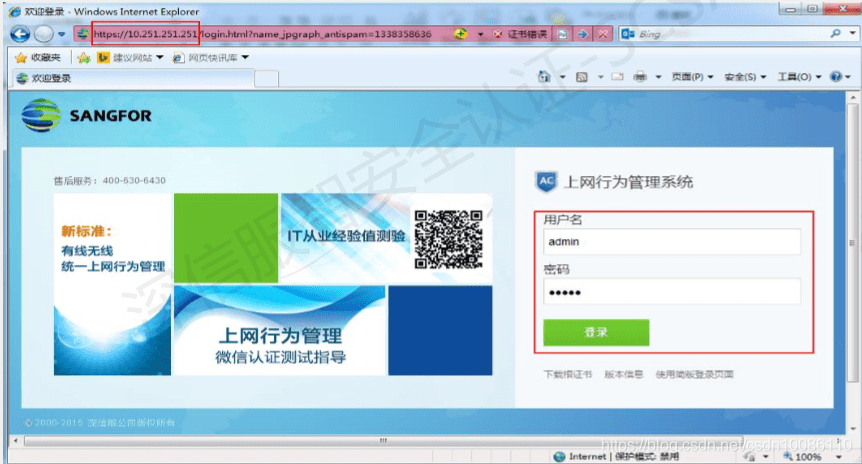
Task: Click the horizontal scrollbar at page bottom
Action: [380, 440]
